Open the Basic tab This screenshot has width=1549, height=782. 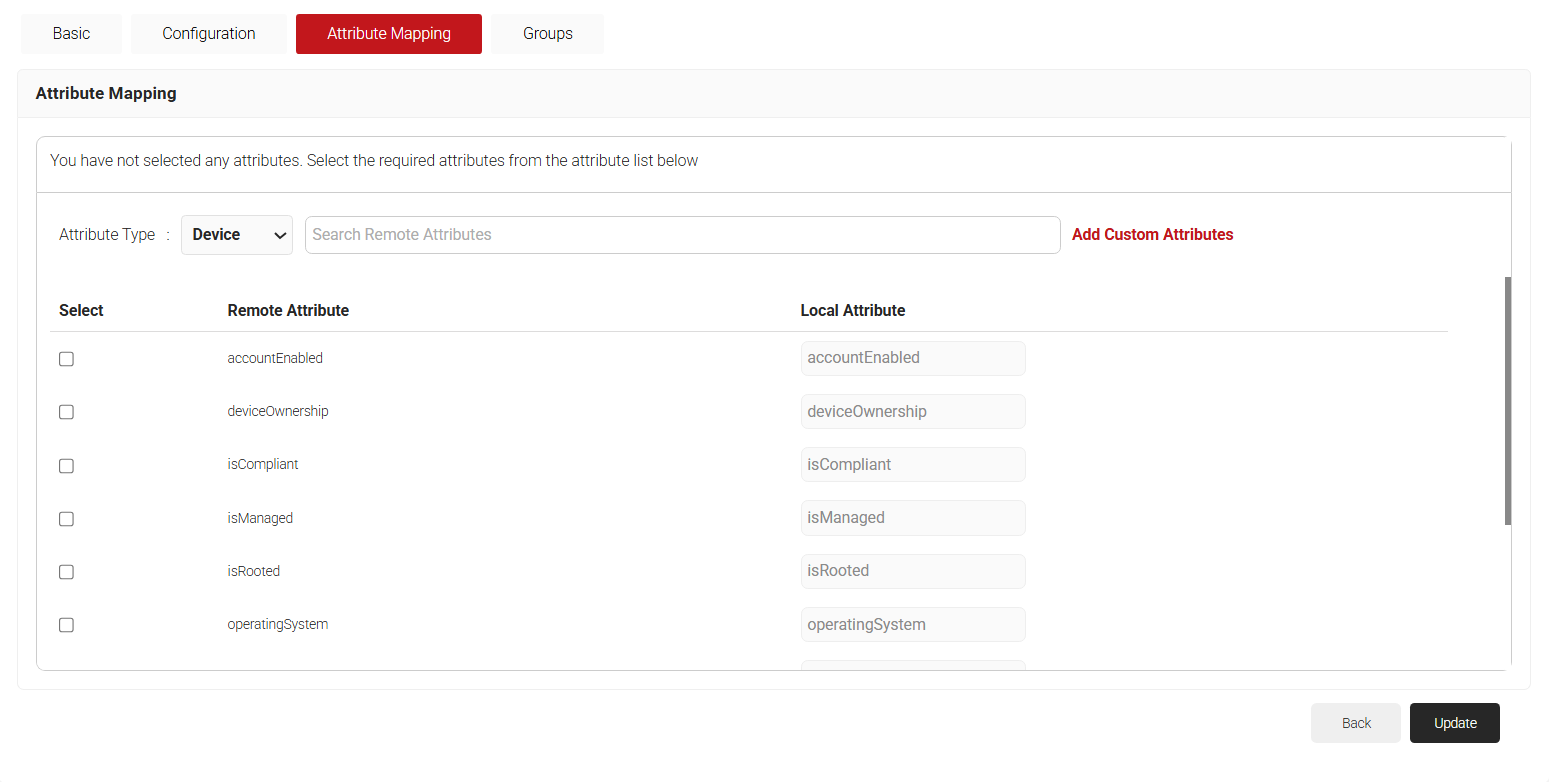click(71, 34)
